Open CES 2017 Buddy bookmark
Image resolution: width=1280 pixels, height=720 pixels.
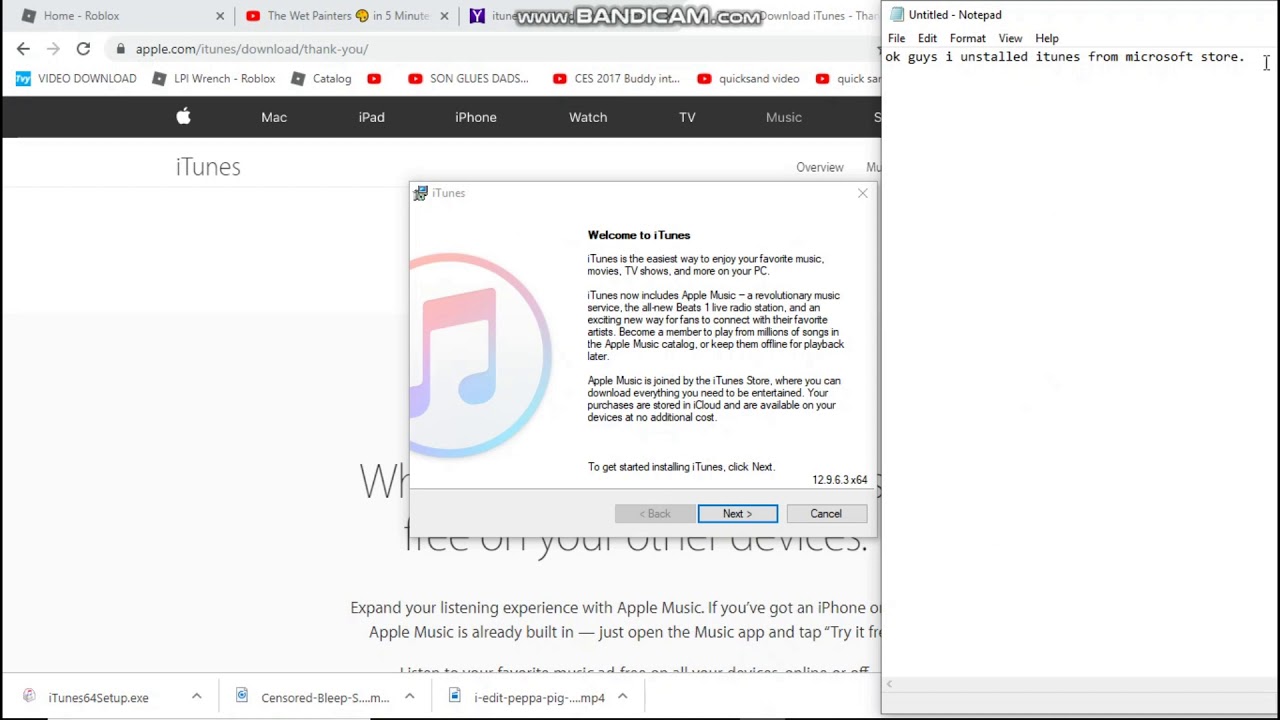(615, 78)
